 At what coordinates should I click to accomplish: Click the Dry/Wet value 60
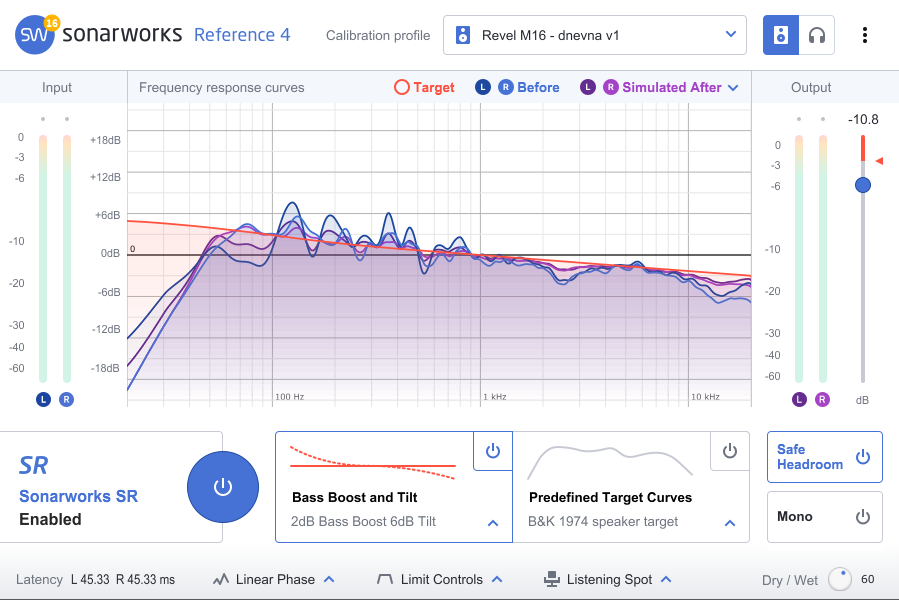click(867, 579)
